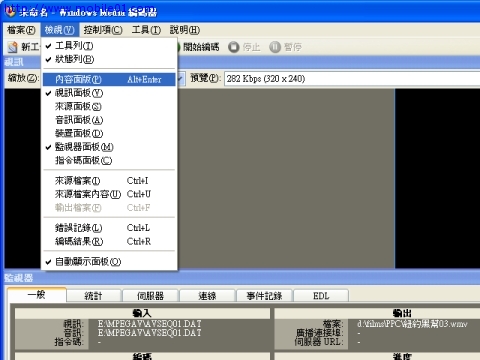Click the 輸入 column header
The image size is (480, 360).
[x=142, y=313]
